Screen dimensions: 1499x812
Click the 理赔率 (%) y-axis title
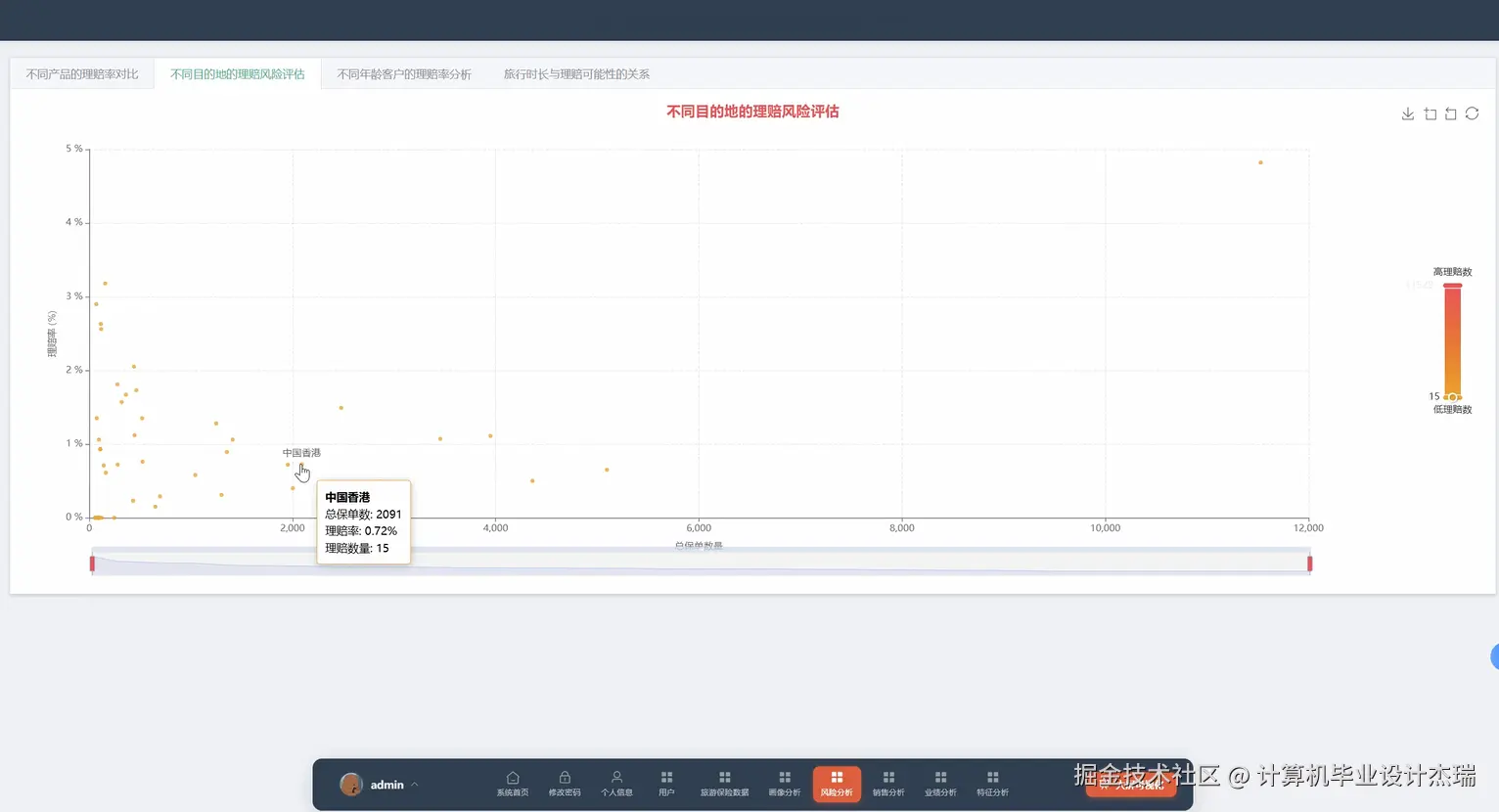[x=52, y=334]
